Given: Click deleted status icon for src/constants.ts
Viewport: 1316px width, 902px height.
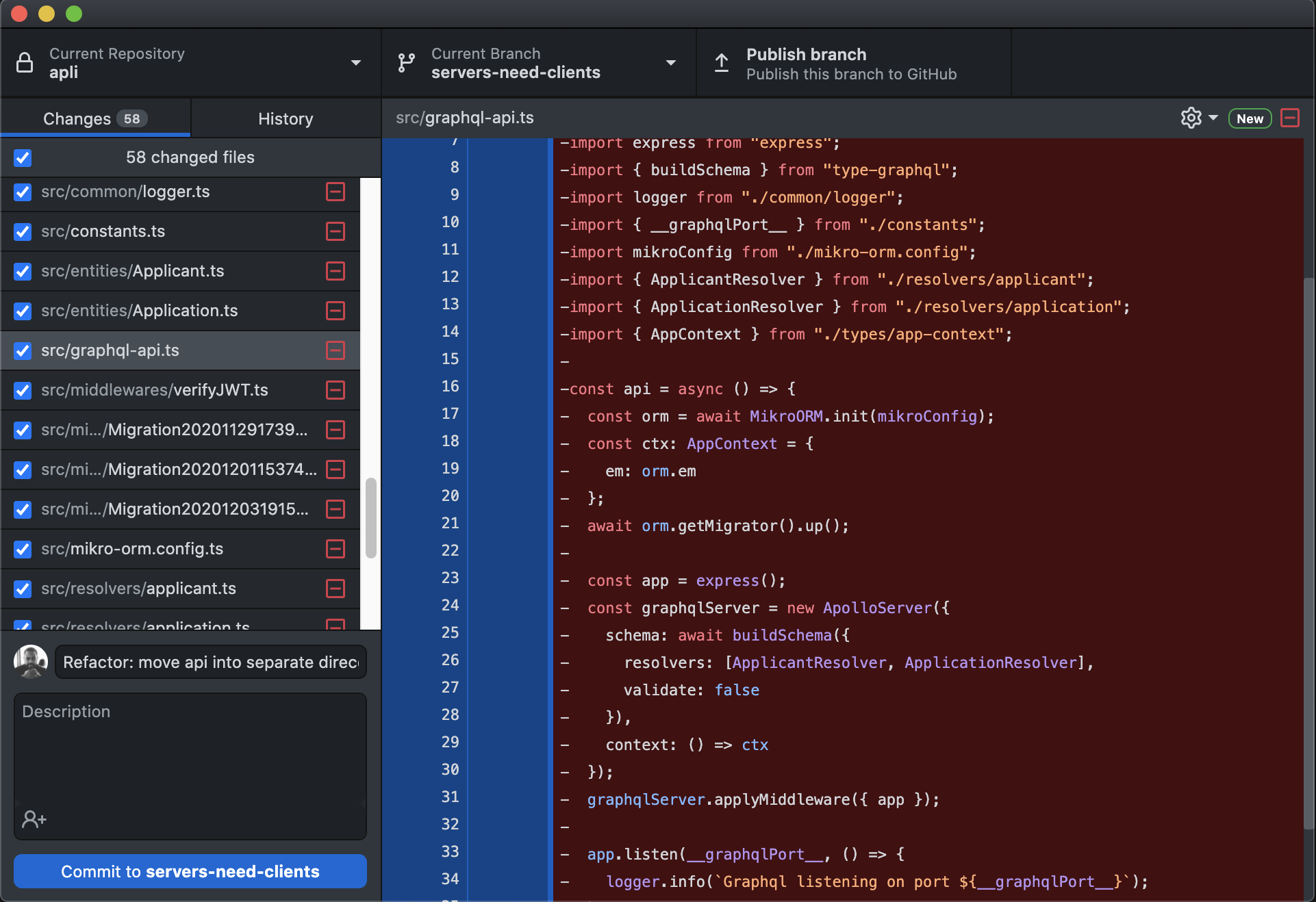Looking at the screenshot, I should pyautogui.click(x=336, y=231).
